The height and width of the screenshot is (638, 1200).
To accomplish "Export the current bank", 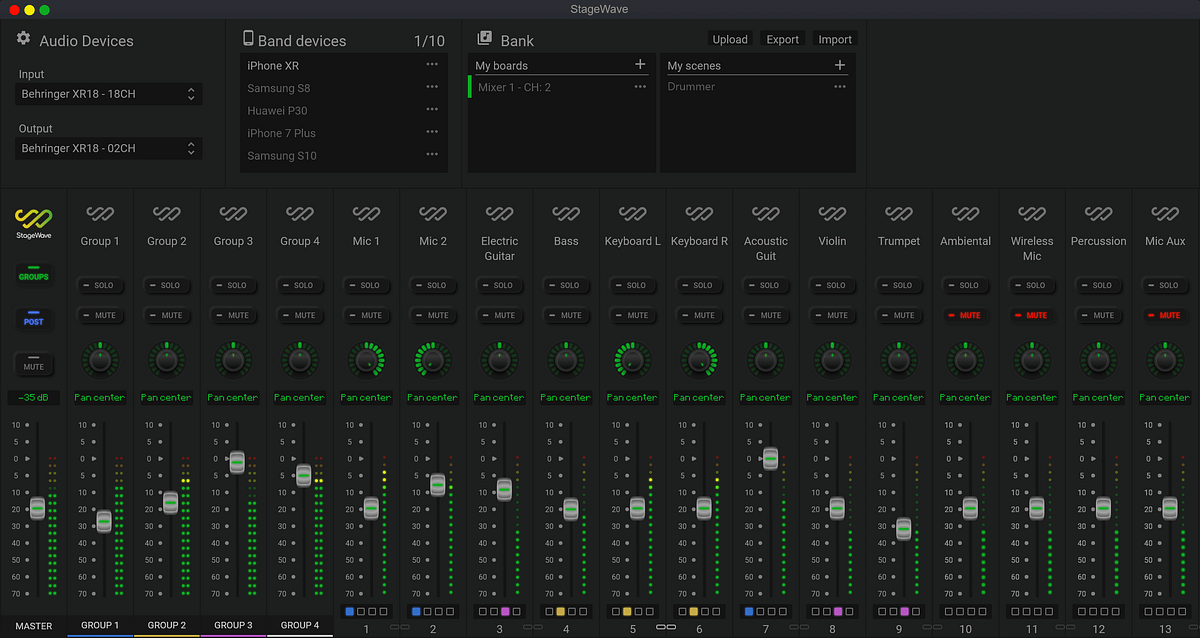I will coord(782,39).
